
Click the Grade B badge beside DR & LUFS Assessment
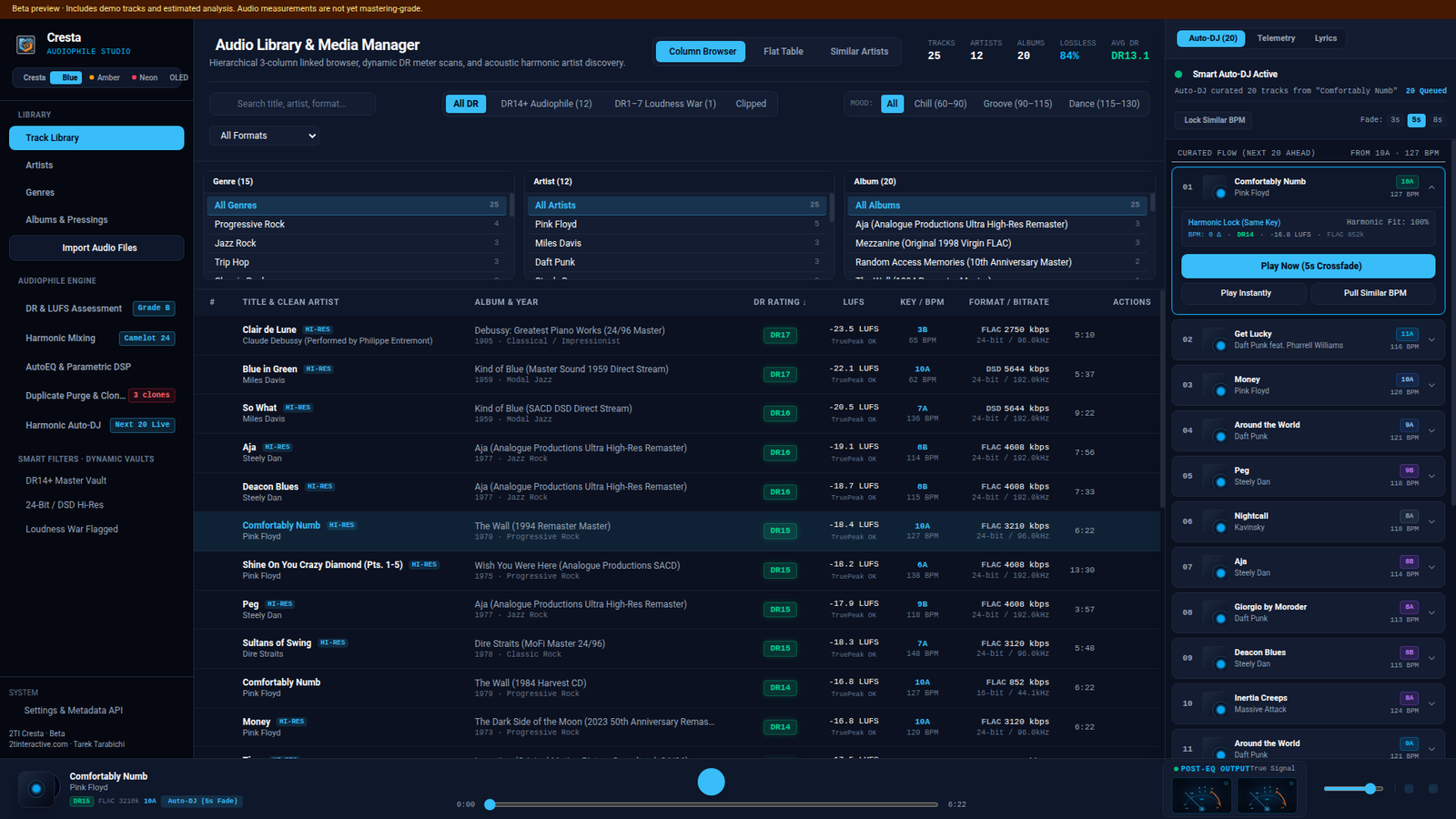coord(154,308)
